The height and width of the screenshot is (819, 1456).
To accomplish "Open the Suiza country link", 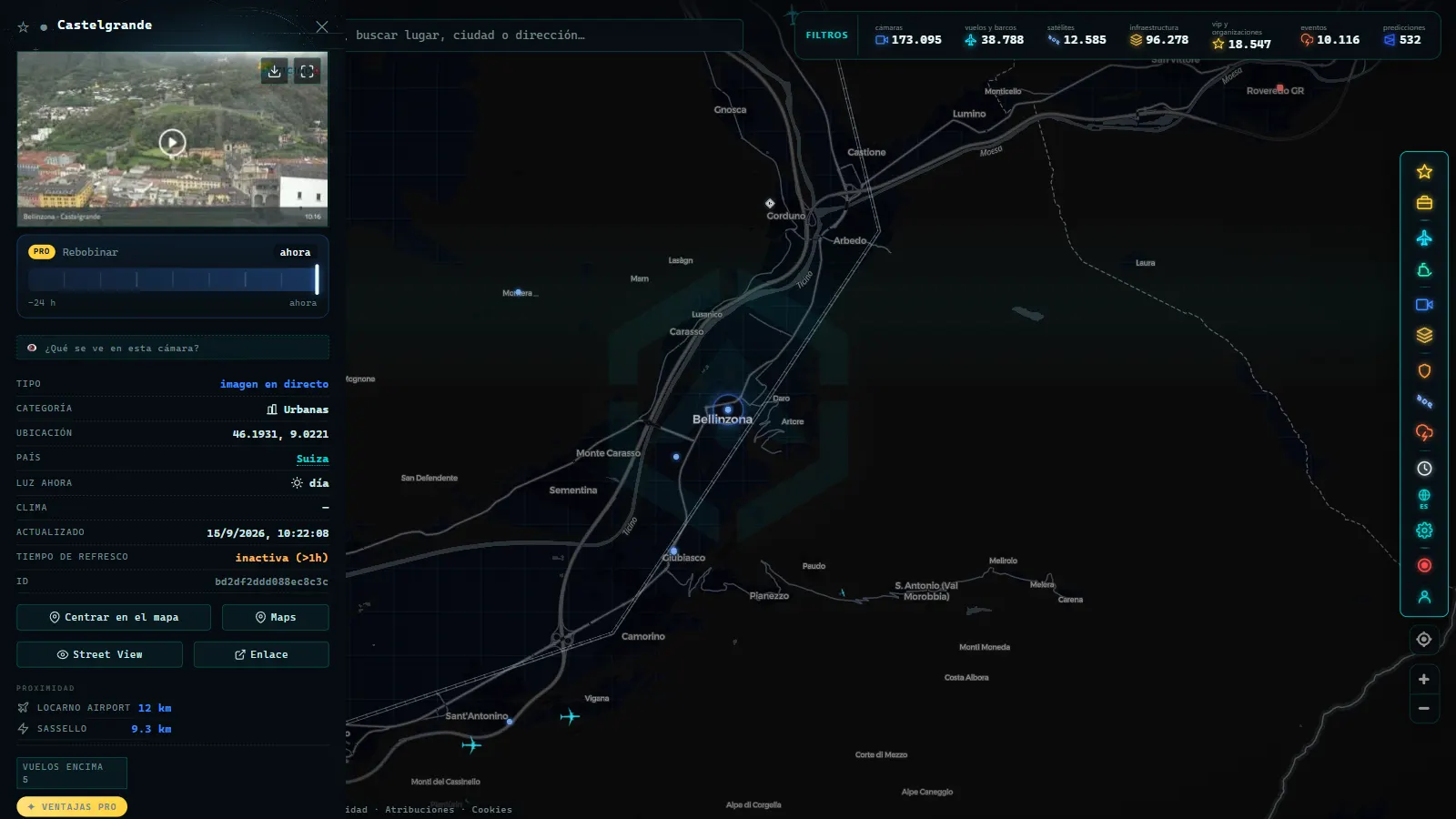I will point(312,459).
